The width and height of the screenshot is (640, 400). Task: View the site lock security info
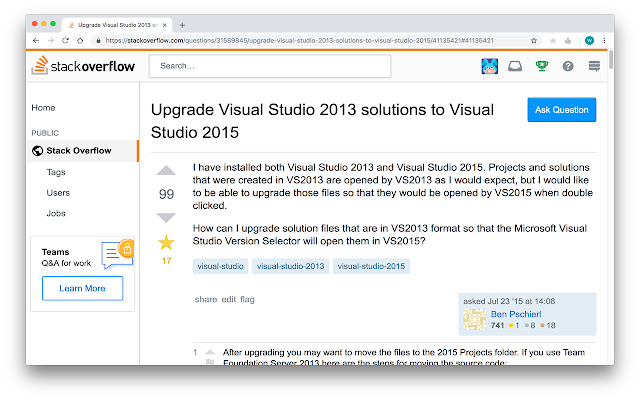98,40
